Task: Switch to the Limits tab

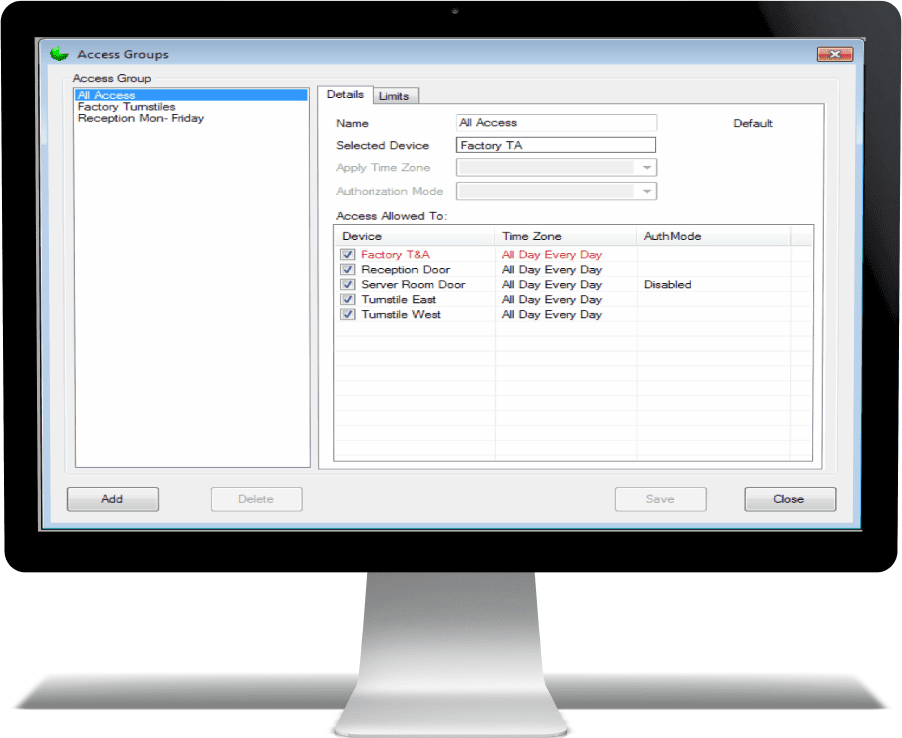Action: [394, 96]
